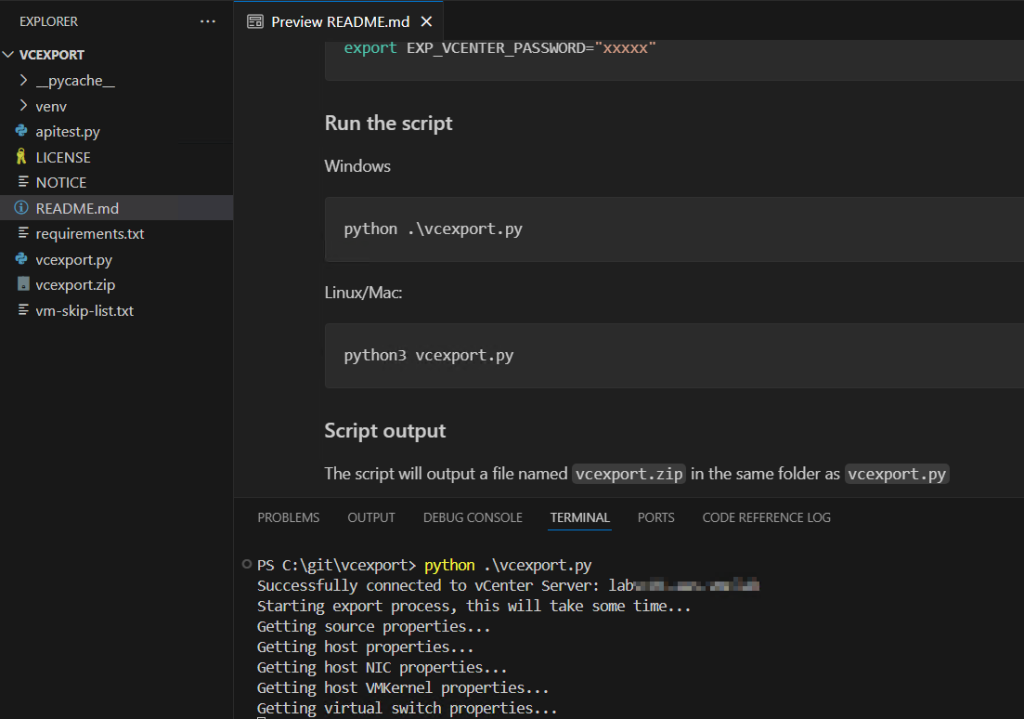Switch to the OUTPUT panel tab
The width and height of the screenshot is (1024, 719).
pyautogui.click(x=371, y=517)
